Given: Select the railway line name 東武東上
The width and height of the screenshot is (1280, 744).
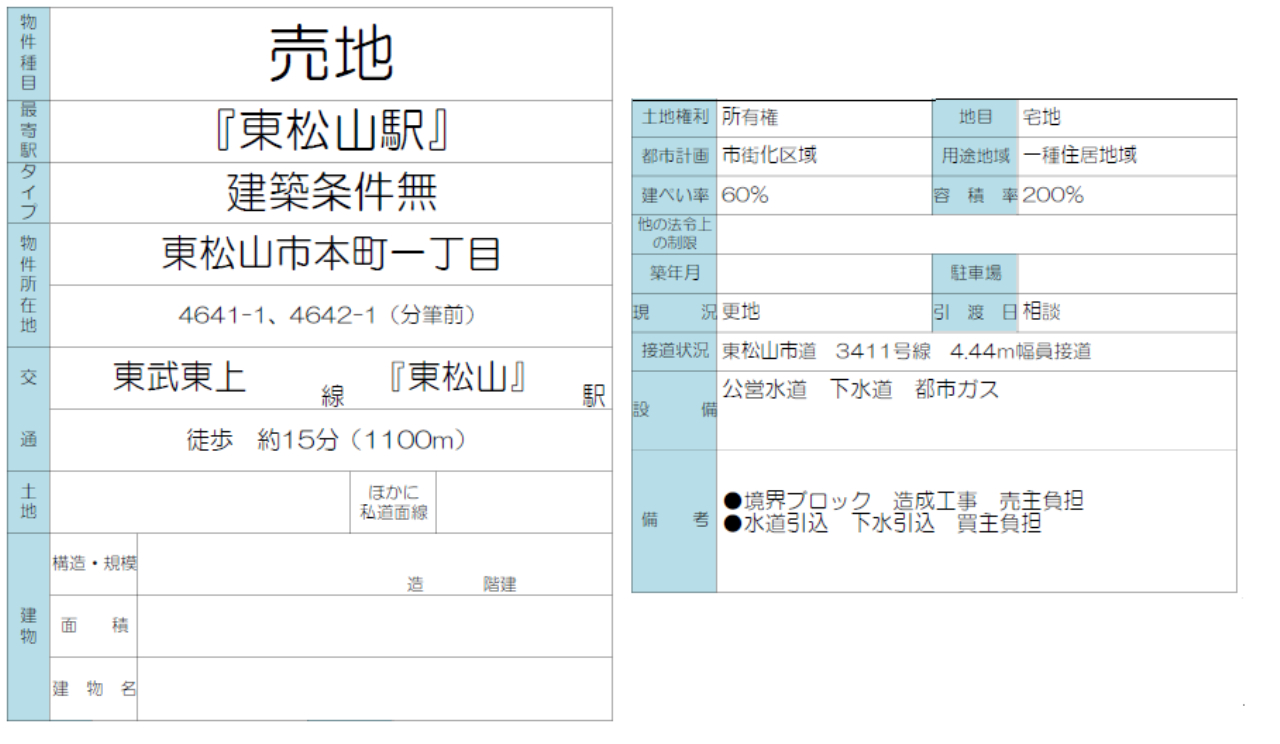Looking at the screenshot, I should [x=179, y=376].
